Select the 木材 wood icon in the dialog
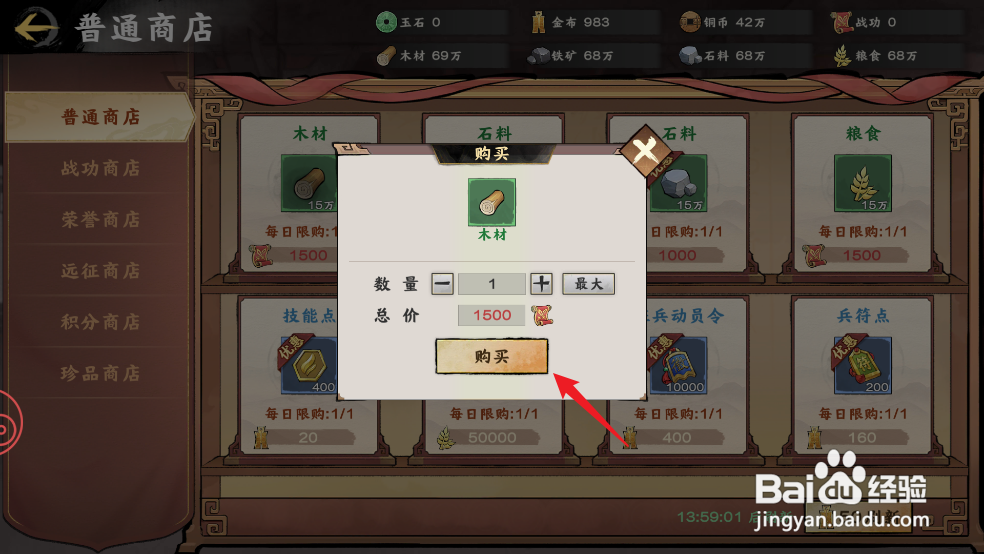Image resolution: width=984 pixels, height=554 pixels. coord(492,202)
